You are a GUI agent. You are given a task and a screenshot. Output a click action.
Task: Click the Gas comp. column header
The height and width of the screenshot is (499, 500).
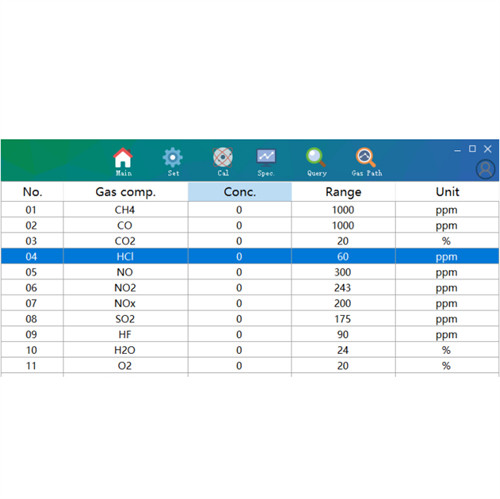[x=125, y=192]
